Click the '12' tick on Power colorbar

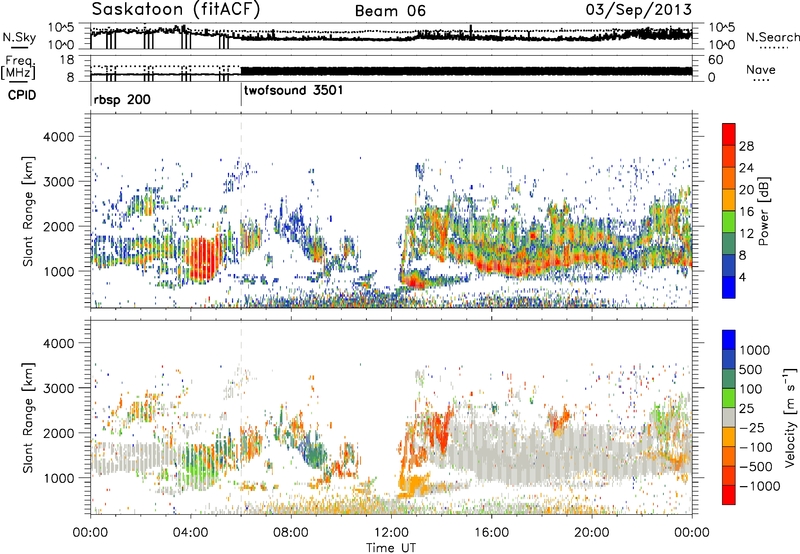click(746, 234)
